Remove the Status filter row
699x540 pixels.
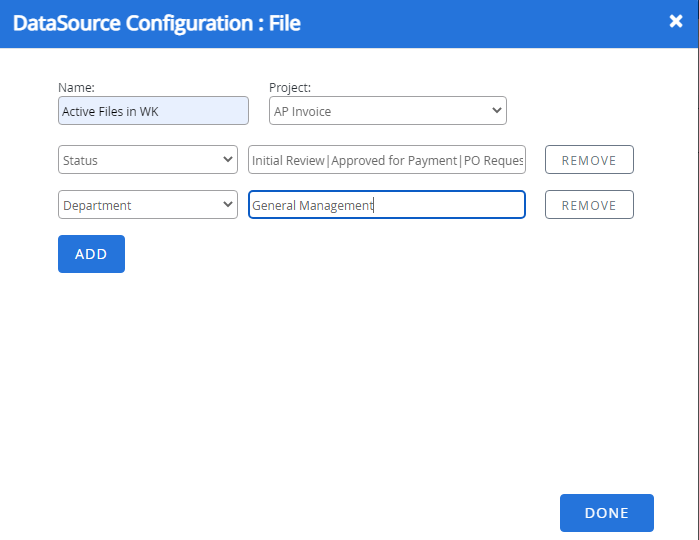589,160
